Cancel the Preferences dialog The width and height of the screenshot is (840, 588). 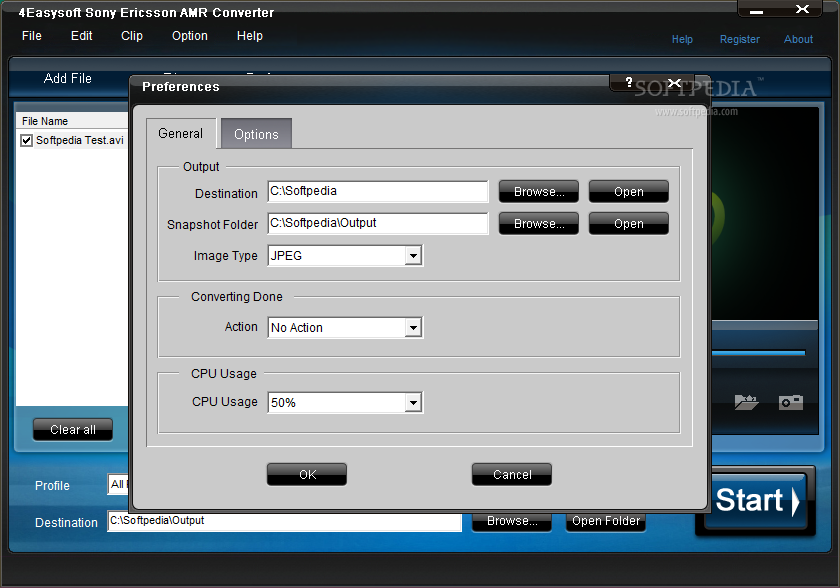coord(512,474)
